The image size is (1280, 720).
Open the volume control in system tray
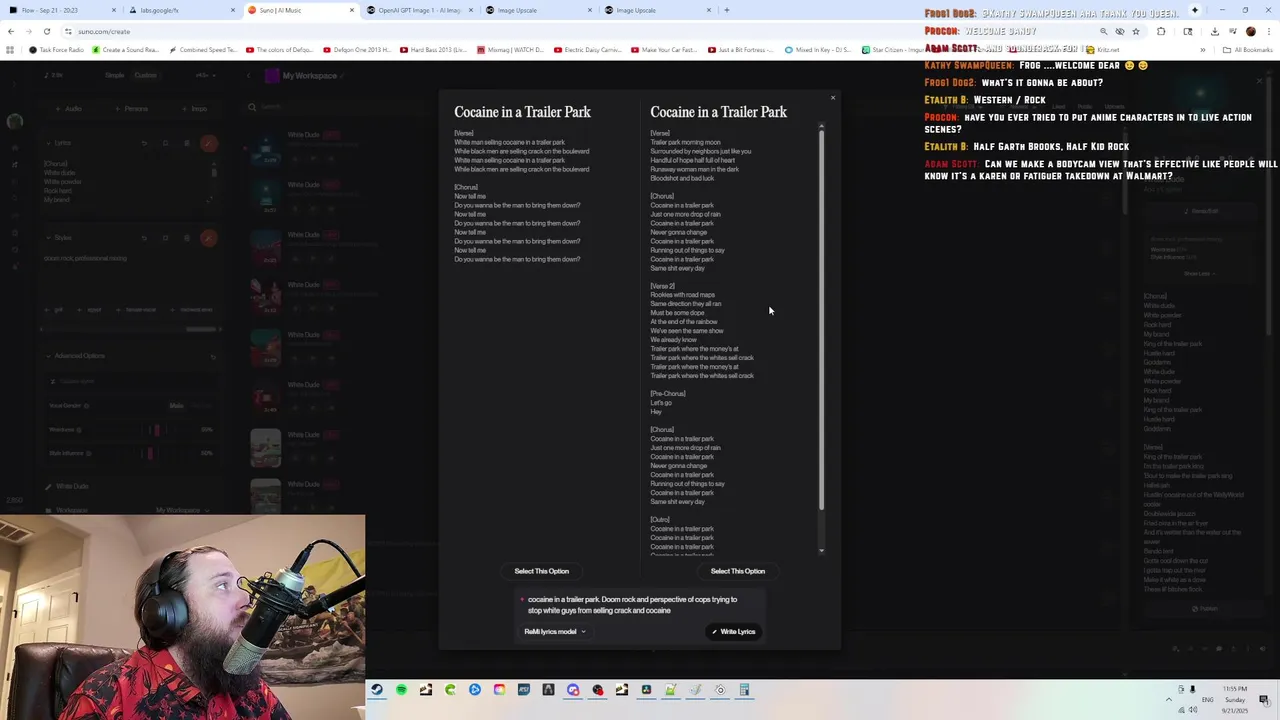[1193, 710]
